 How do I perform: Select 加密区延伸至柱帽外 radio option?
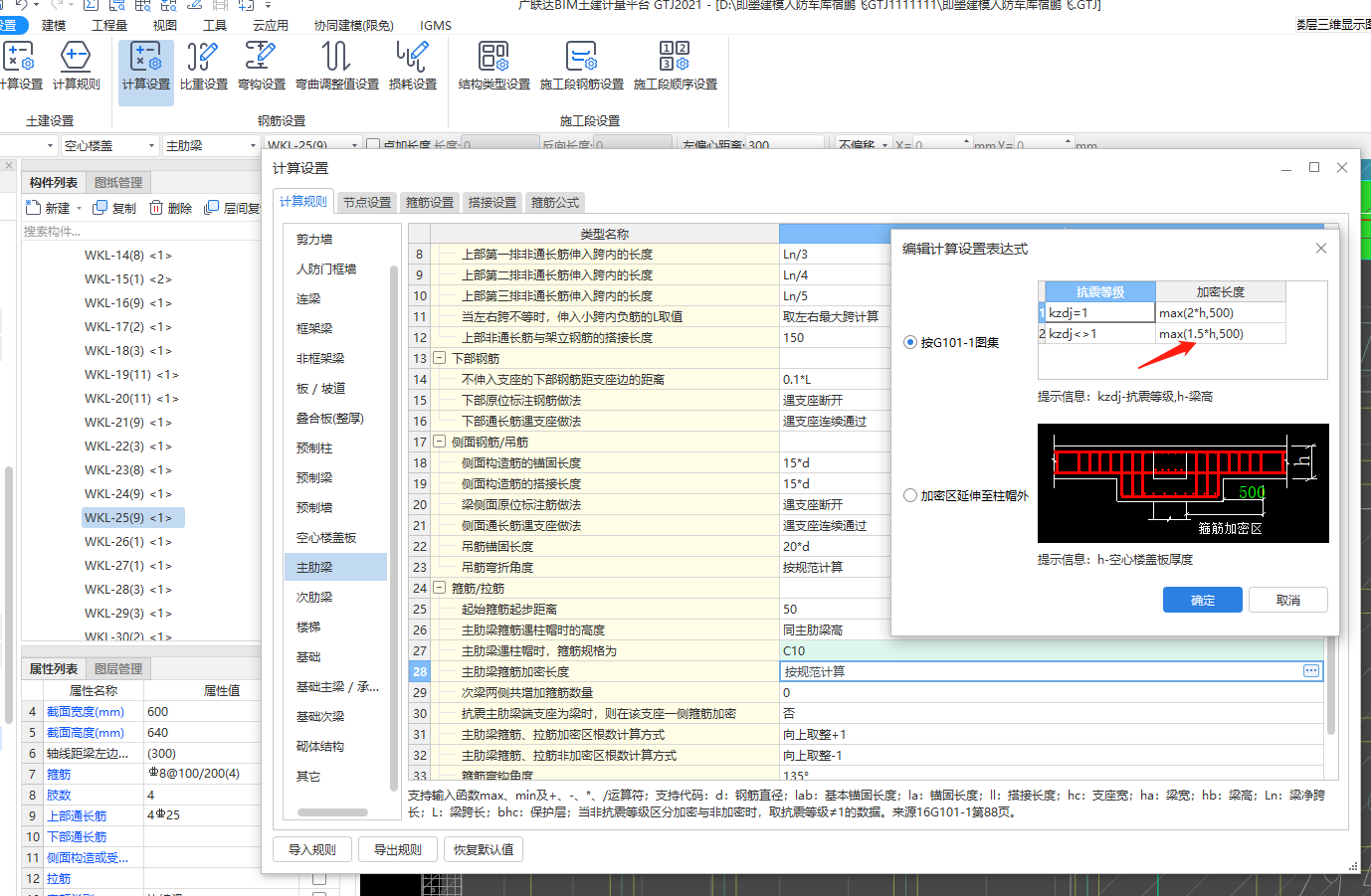click(x=909, y=495)
